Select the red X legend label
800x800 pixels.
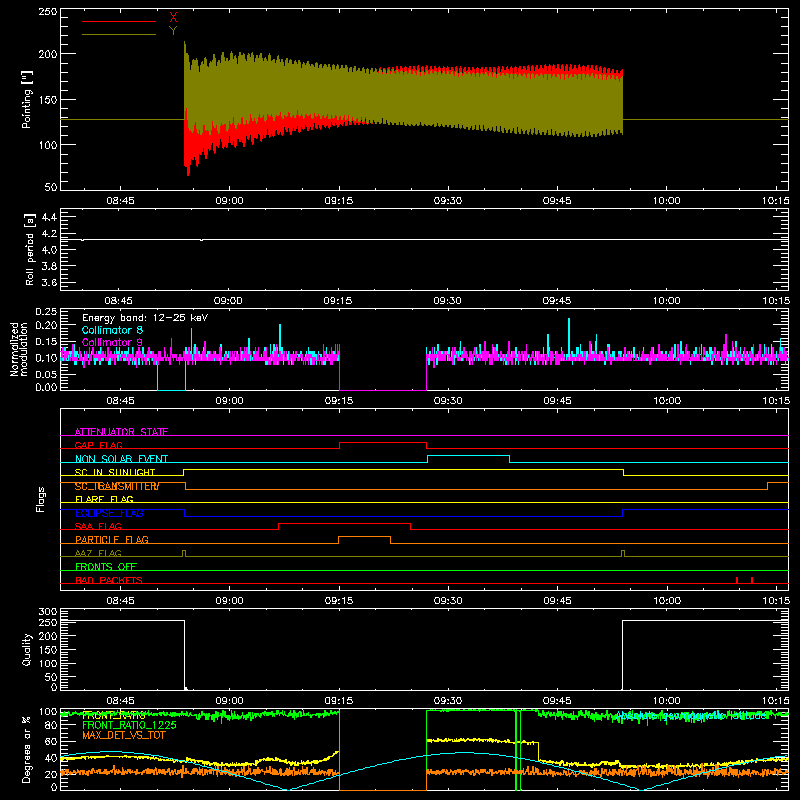[173, 18]
